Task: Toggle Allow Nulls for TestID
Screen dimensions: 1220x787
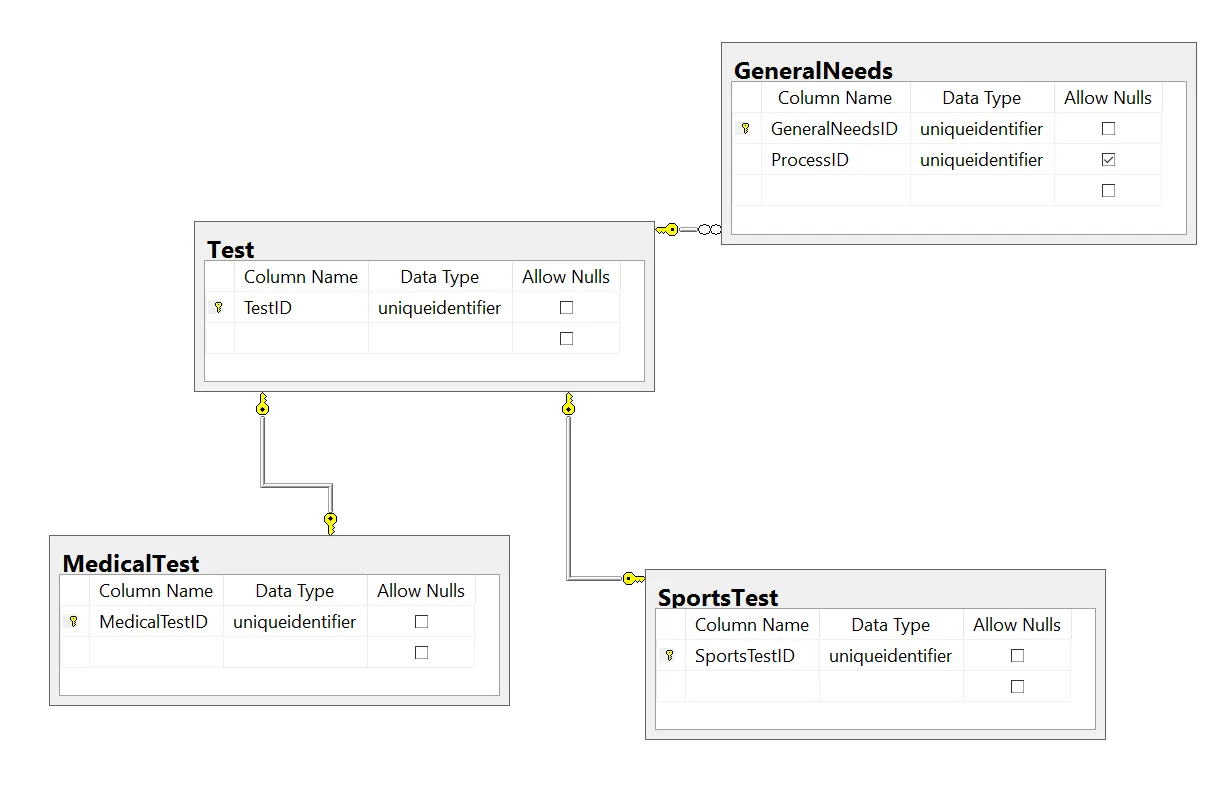Action: (x=566, y=308)
